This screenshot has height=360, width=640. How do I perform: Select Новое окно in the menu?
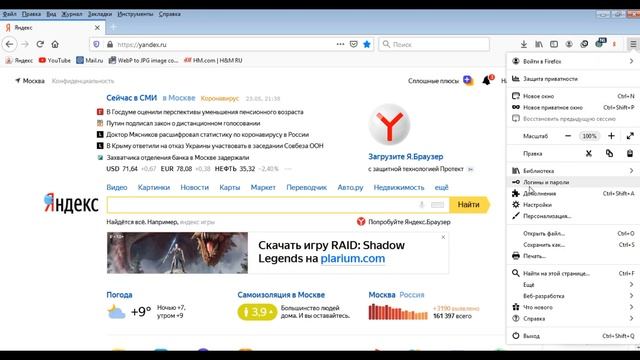click(x=573, y=96)
